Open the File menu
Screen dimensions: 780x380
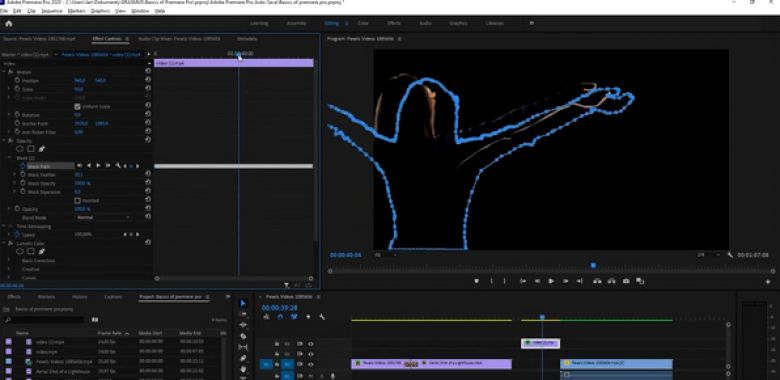[x=4, y=10]
